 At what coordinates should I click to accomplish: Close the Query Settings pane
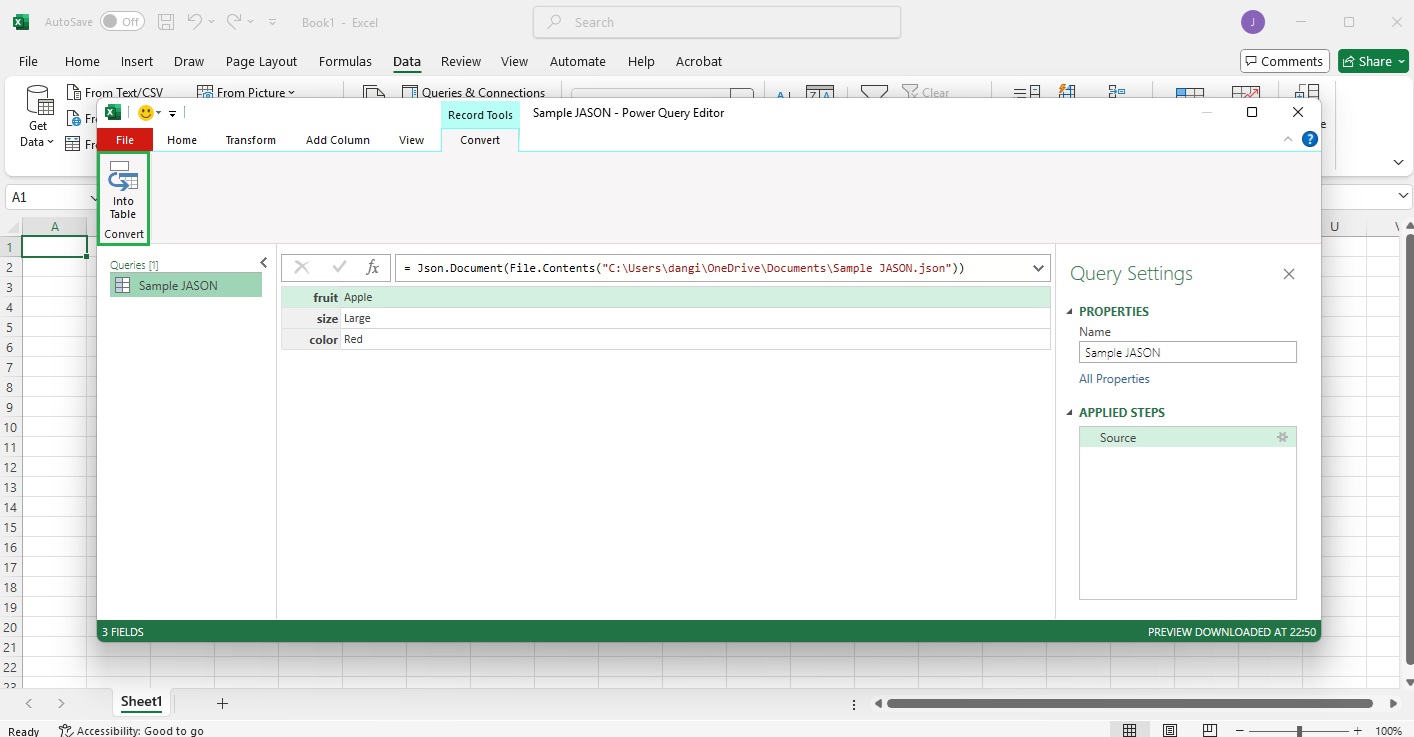[1289, 274]
